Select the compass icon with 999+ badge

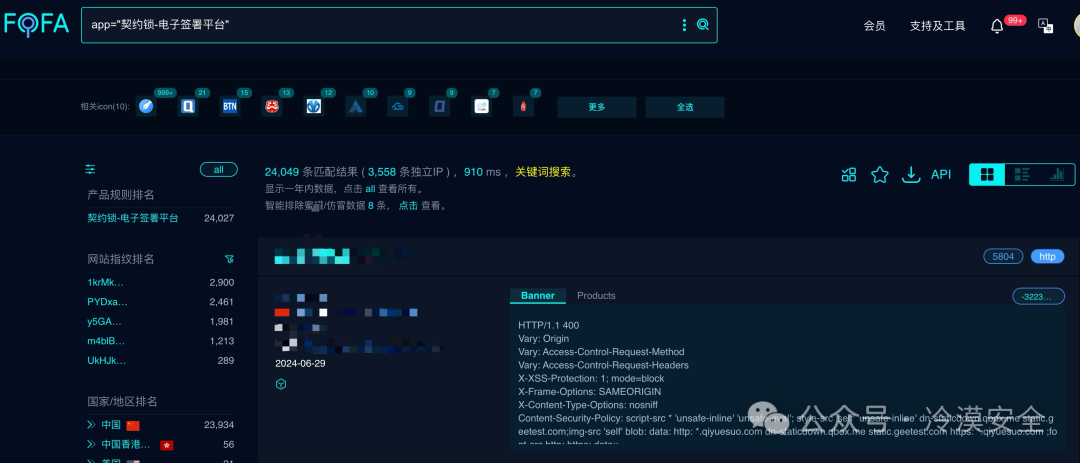click(x=146, y=106)
